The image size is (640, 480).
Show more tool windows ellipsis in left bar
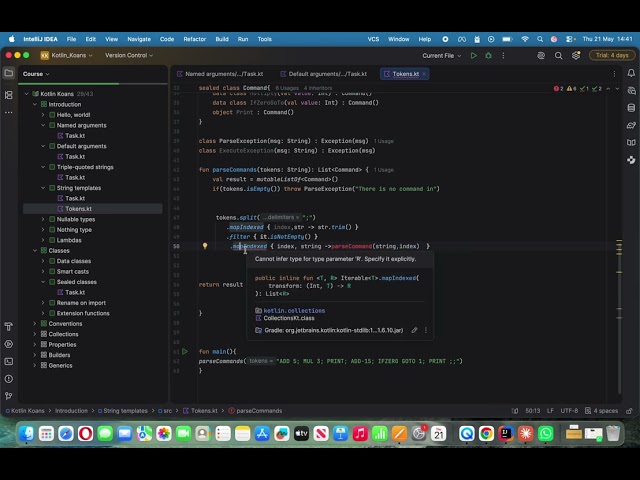click(9, 112)
